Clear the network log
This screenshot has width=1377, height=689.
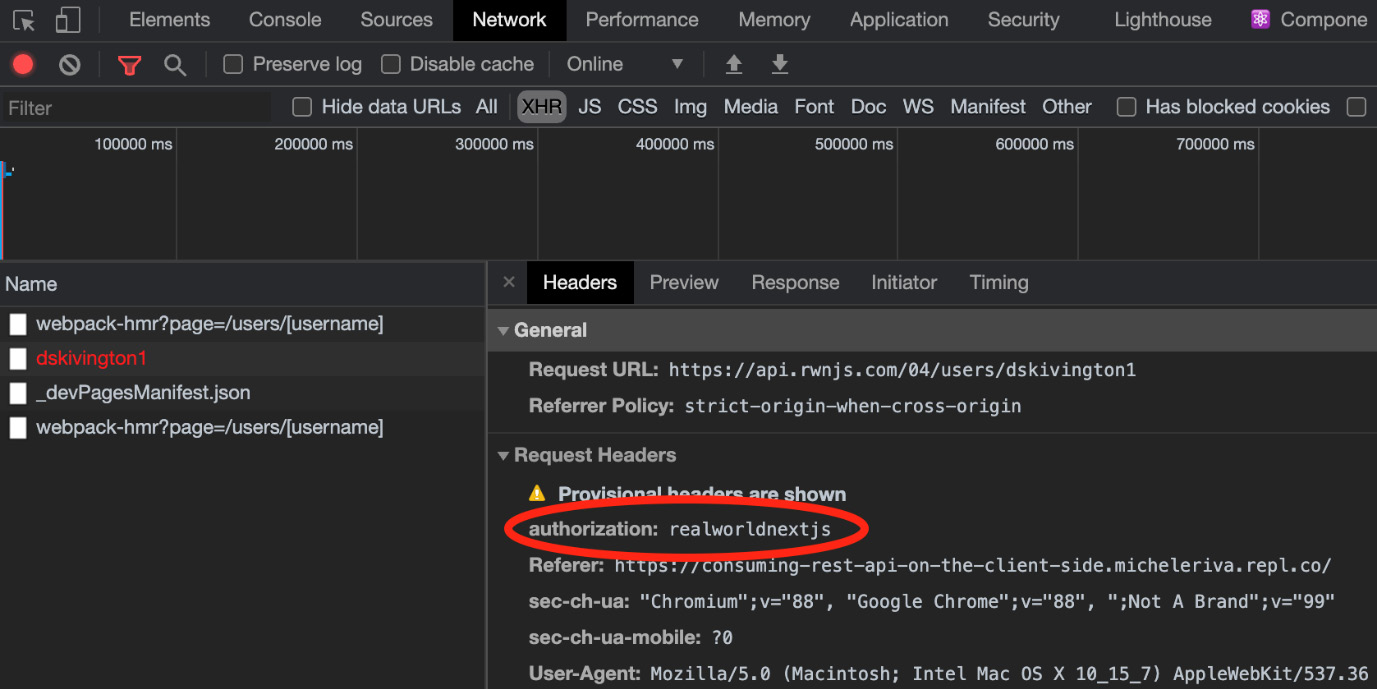point(68,64)
